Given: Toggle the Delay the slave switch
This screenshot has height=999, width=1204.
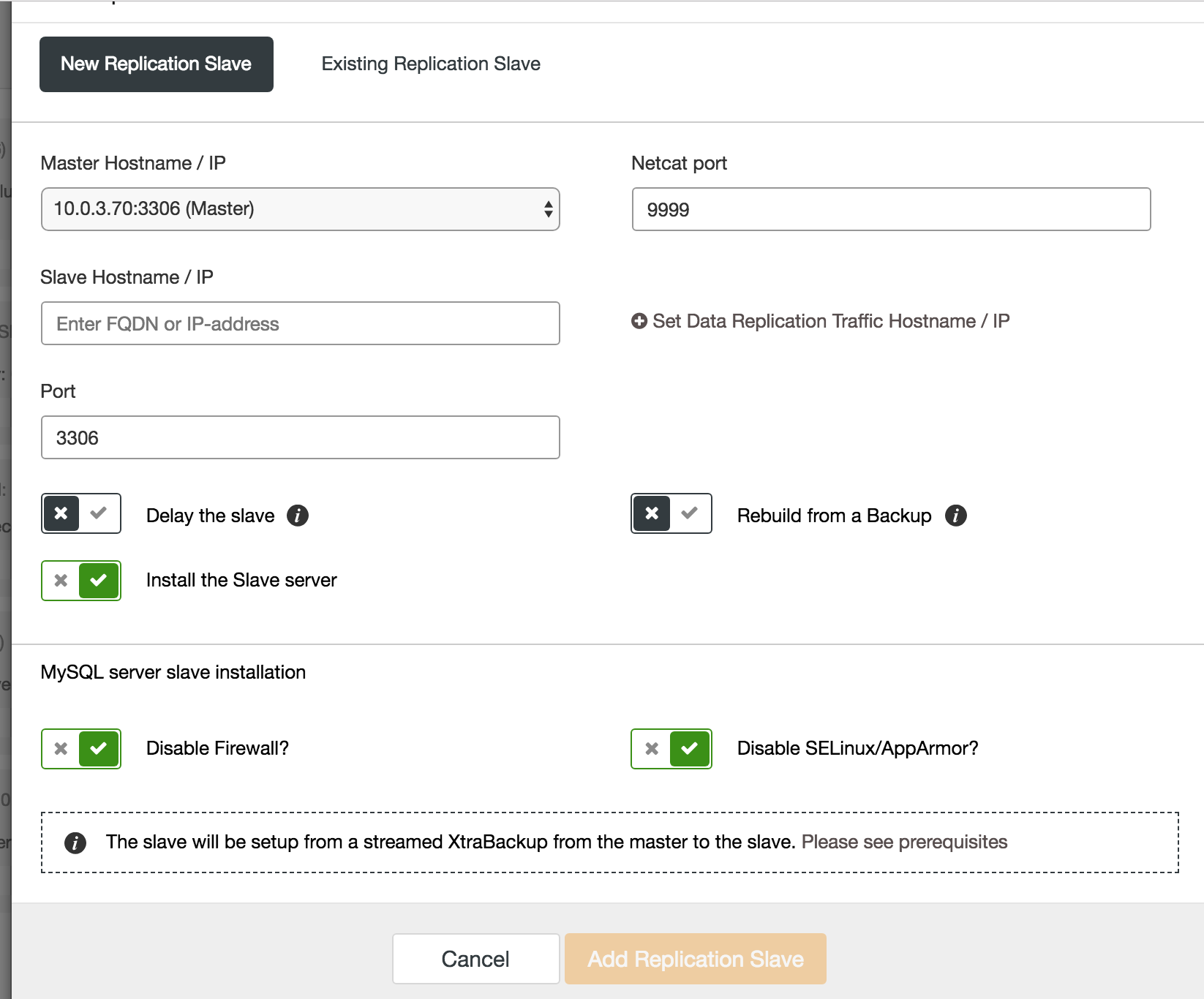Looking at the screenshot, I should tap(81, 513).
